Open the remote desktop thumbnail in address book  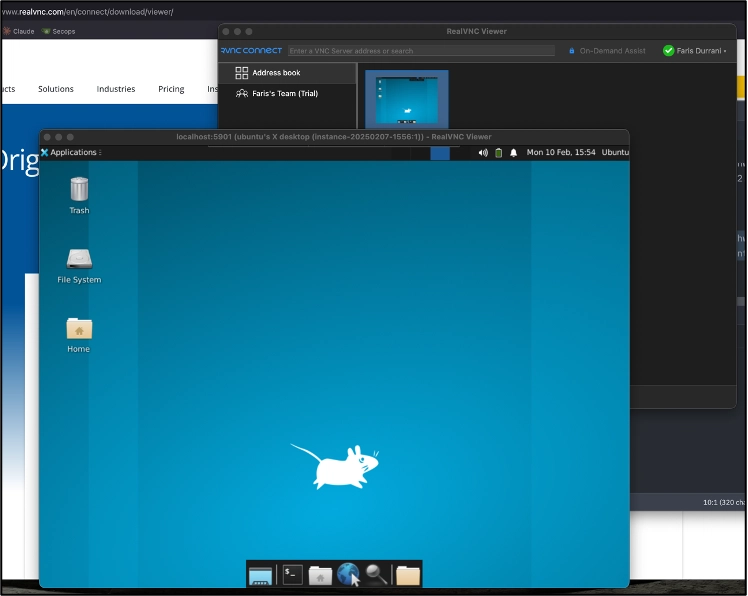click(x=406, y=99)
